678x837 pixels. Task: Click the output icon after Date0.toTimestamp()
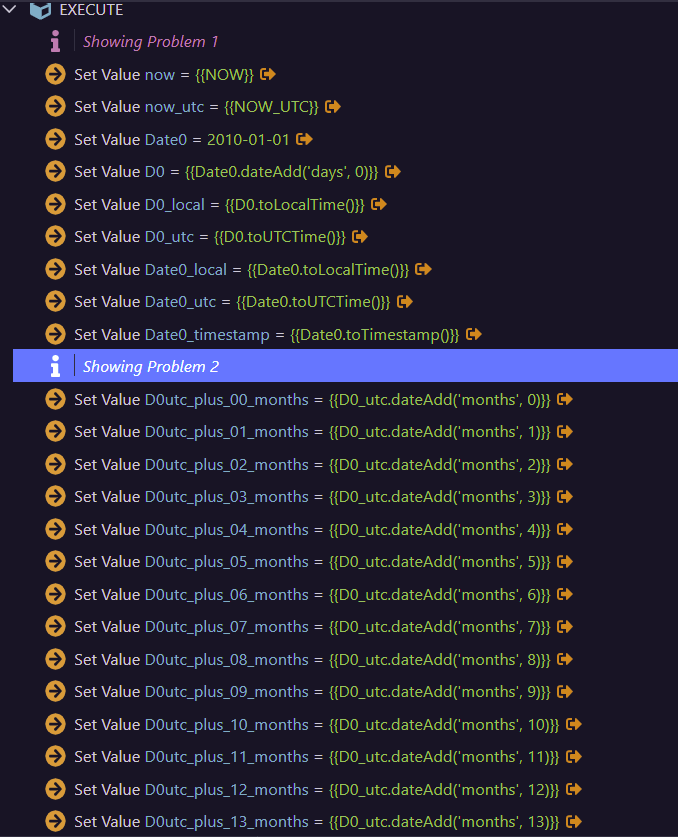point(474,334)
